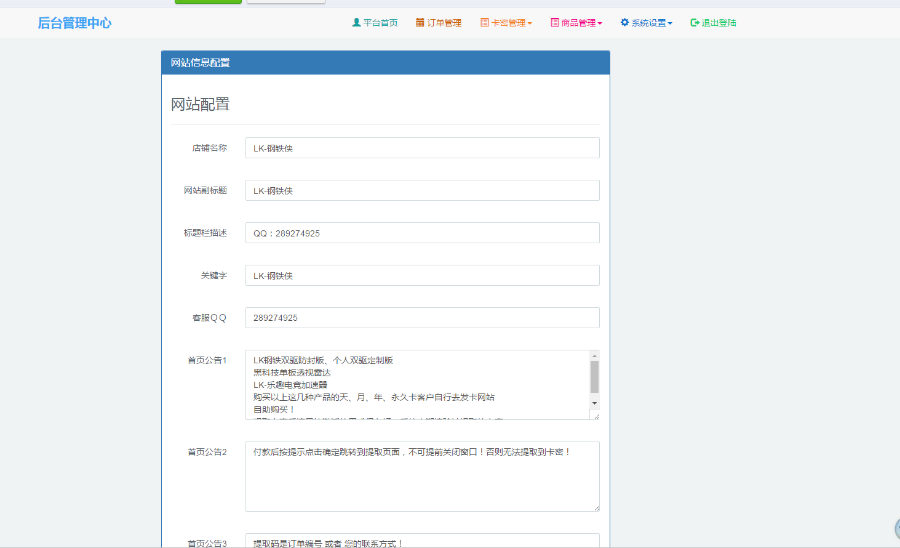Click the 客服QQ input field
This screenshot has height=548, width=900.
(x=422, y=317)
